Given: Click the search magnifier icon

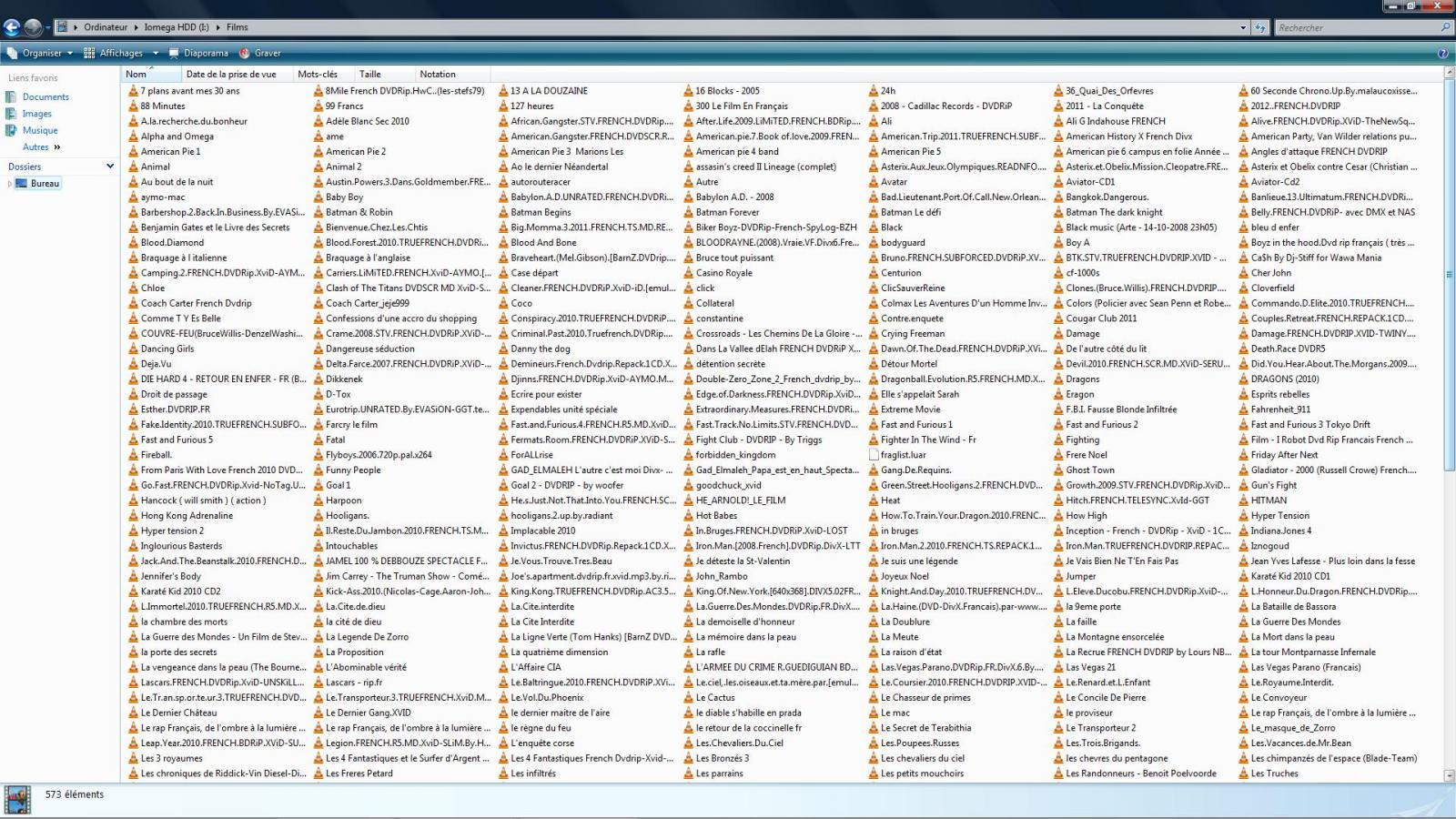Looking at the screenshot, I should 1445,27.
